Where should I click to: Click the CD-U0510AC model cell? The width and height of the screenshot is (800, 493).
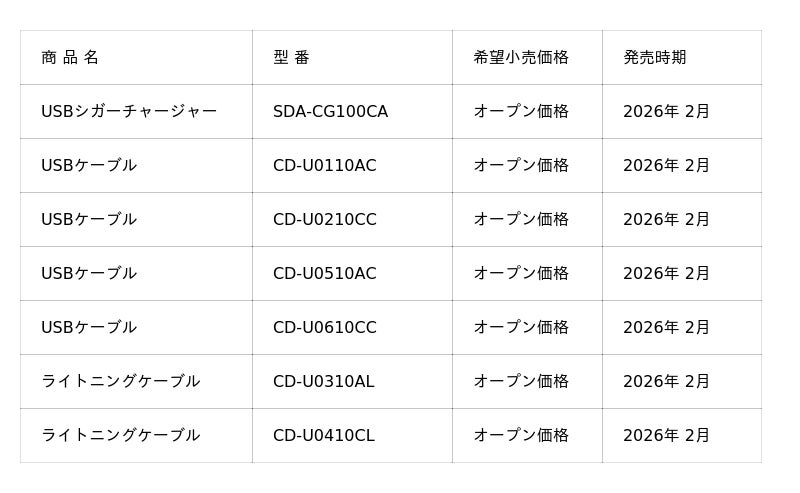(325, 274)
